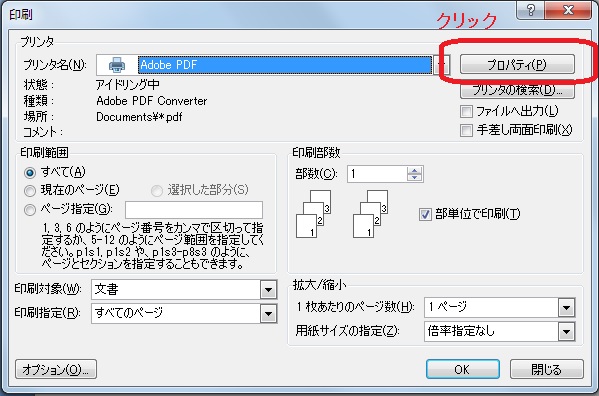Choose ページ指定 radio option
599x396 pixels.
pyautogui.click(x=30, y=210)
